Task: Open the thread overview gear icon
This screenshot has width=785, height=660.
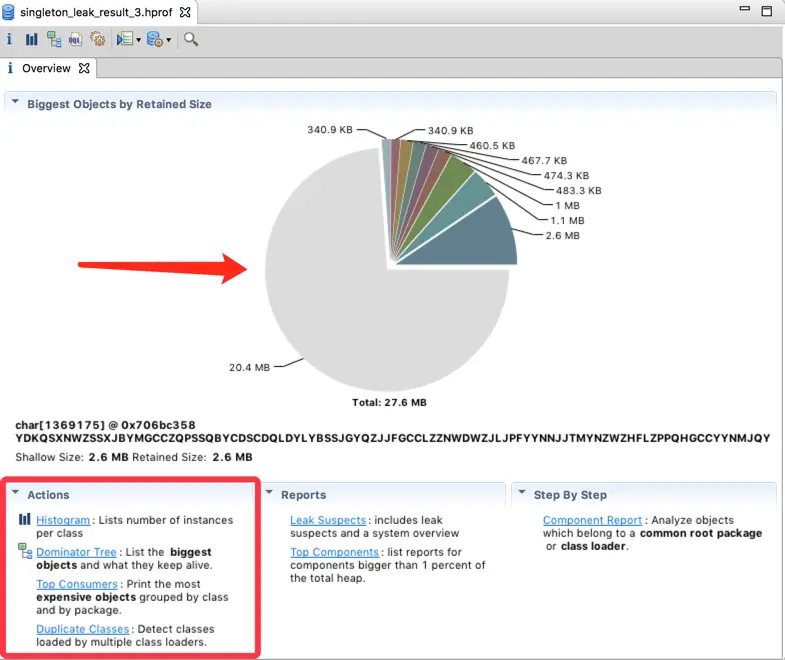Action: pyautogui.click(x=98, y=39)
